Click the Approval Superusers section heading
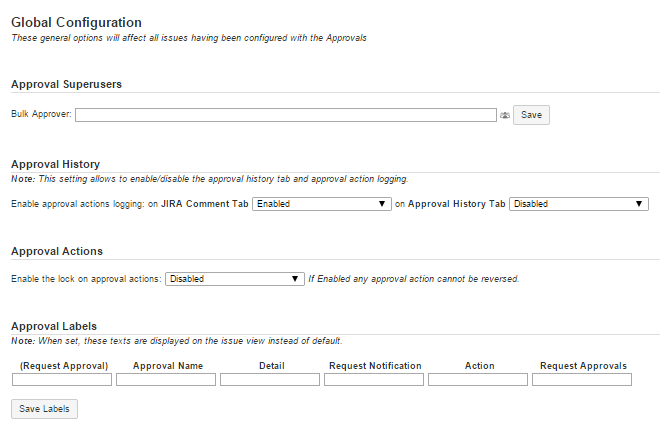Image resolution: width=660 pixels, height=431 pixels. click(66, 84)
